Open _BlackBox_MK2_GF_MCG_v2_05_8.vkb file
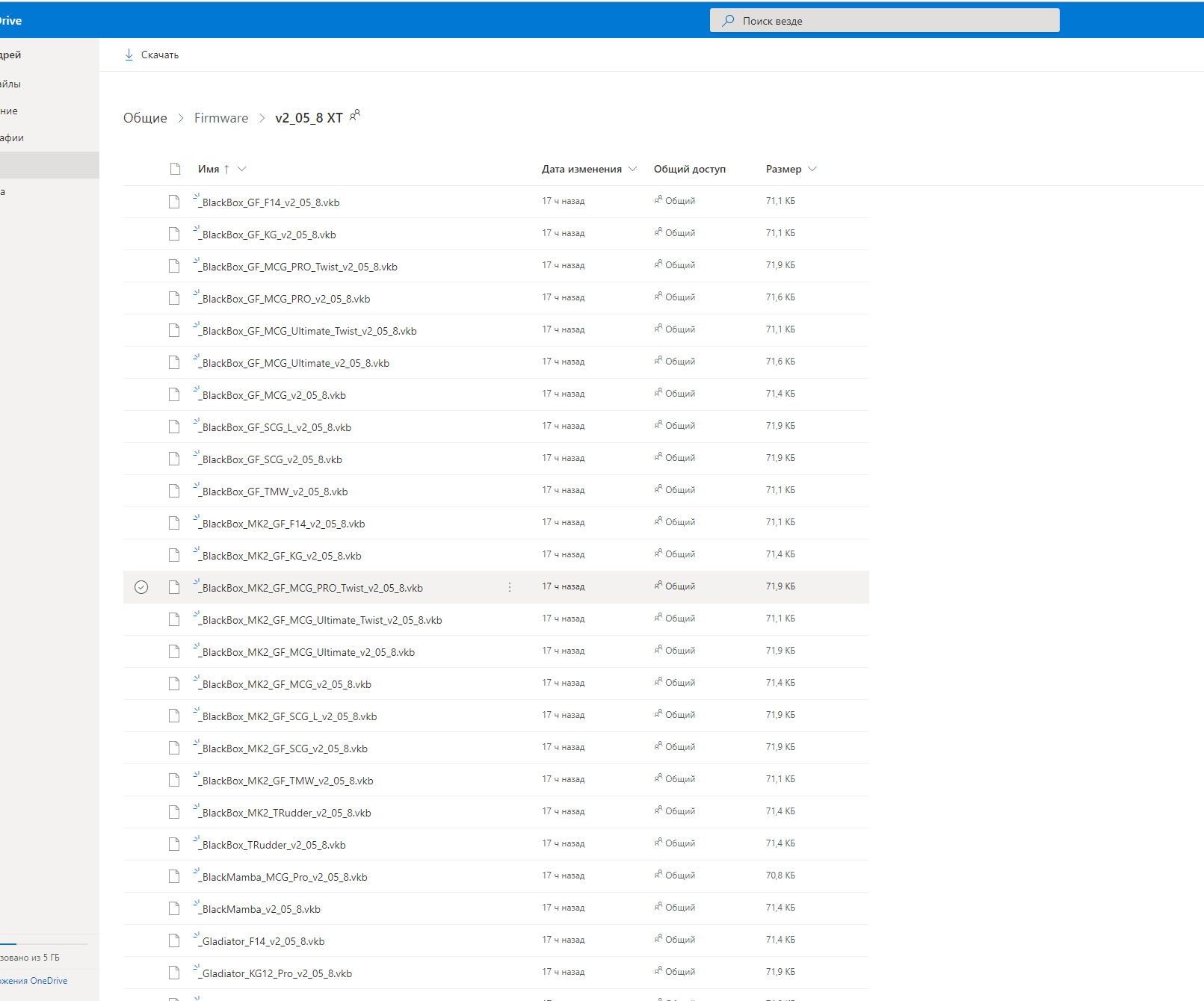The width and height of the screenshot is (1204, 1001). [285, 684]
